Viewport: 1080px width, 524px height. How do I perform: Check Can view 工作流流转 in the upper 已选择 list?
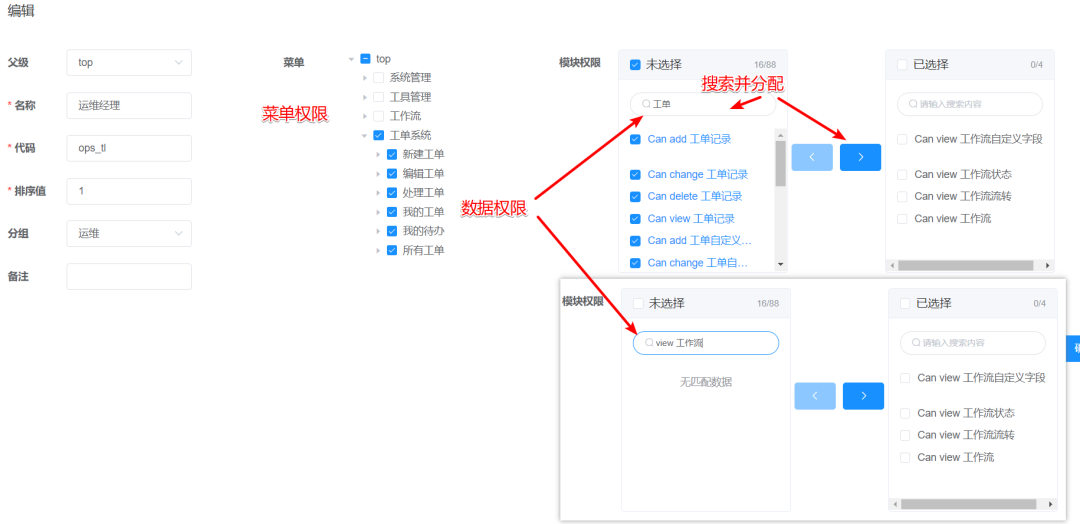pos(902,197)
